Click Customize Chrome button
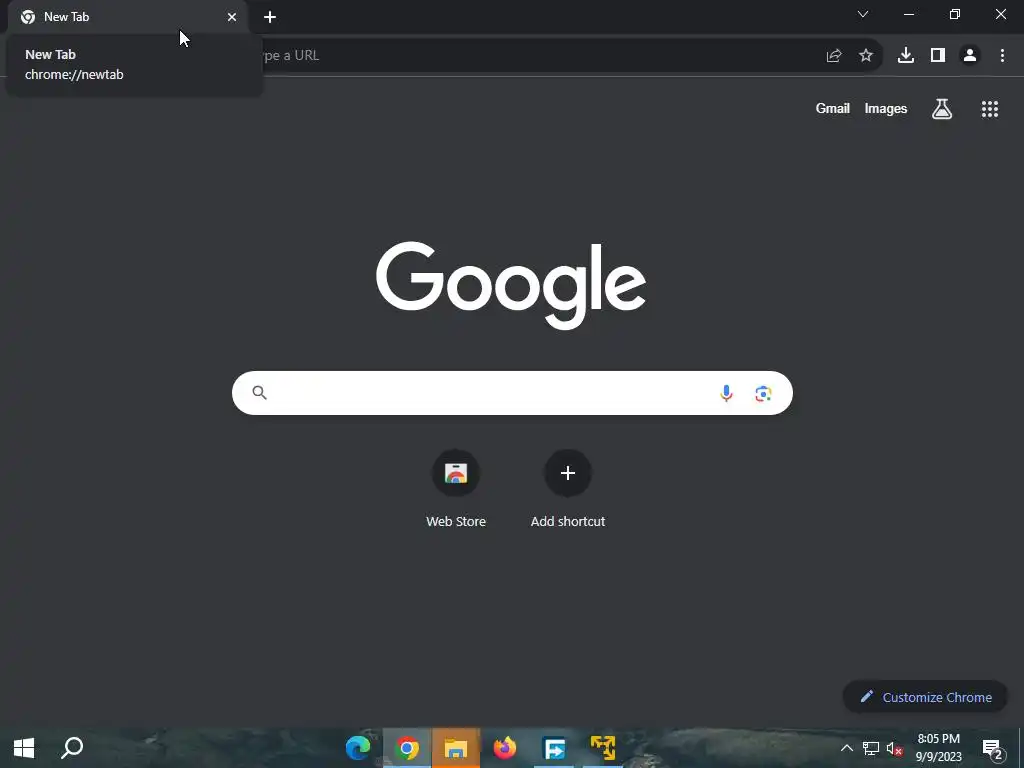 (925, 697)
